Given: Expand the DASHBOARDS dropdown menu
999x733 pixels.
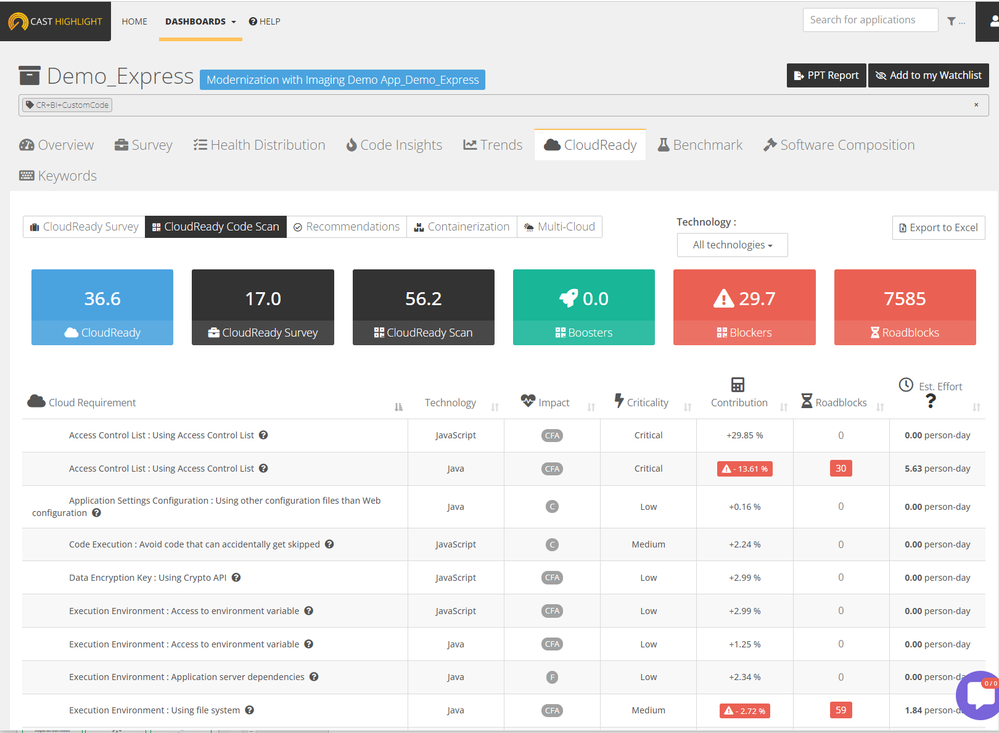Looking at the screenshot, I should 200,22.
